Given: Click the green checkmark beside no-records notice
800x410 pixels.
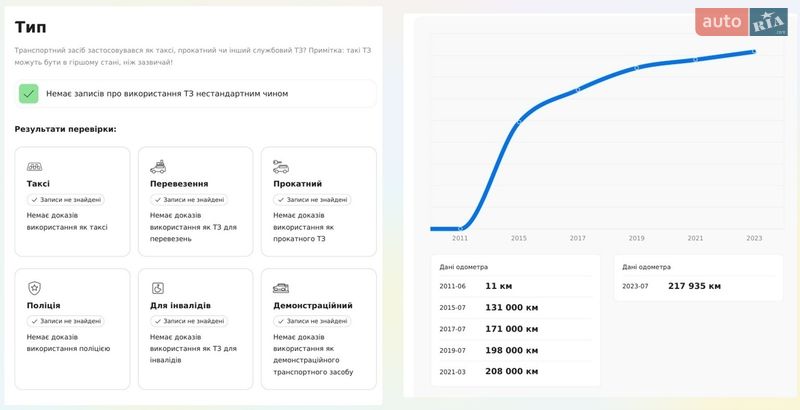Looking at the screenshot, I should tap(29, 94).
